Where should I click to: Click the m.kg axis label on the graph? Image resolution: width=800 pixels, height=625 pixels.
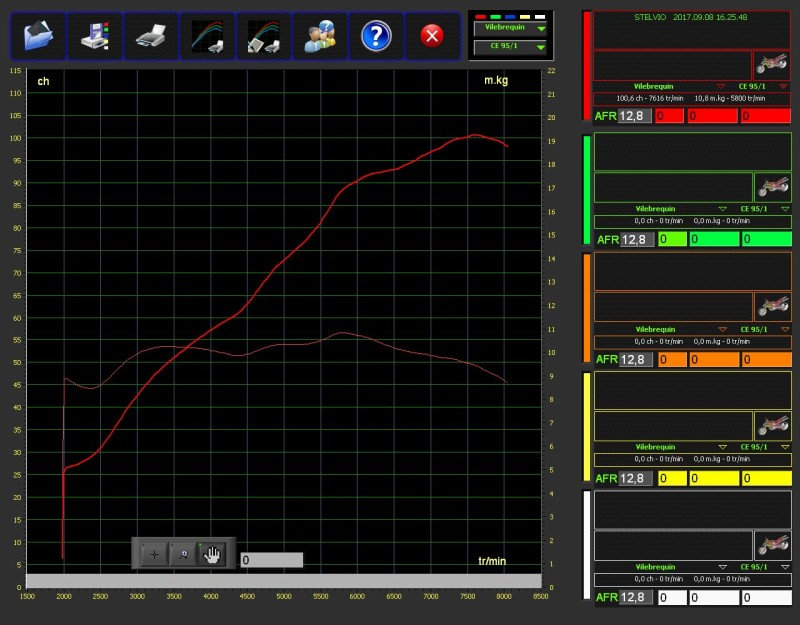click(x=496, y=80)
